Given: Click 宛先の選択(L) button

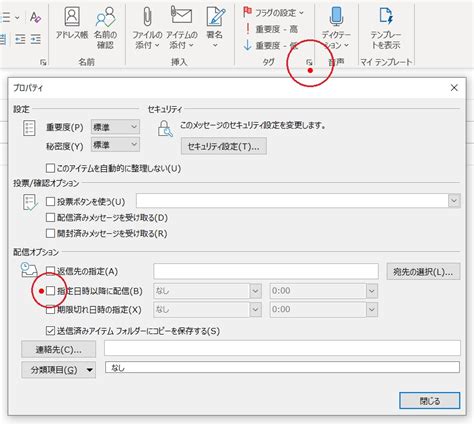Looking at the screenshot, I should 423,272.
